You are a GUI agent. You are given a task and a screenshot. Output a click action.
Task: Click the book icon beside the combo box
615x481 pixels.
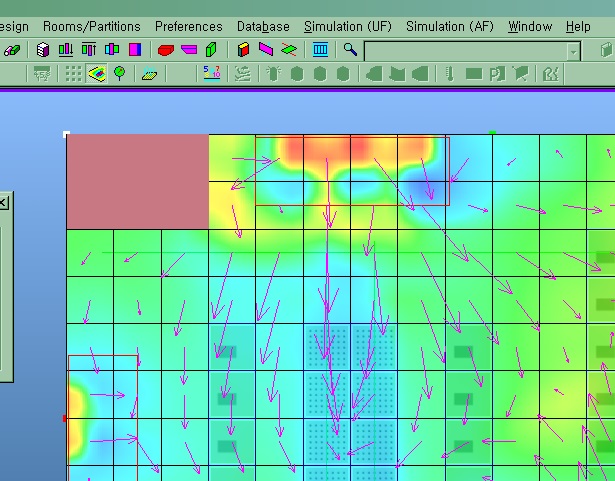coord(607,50)
